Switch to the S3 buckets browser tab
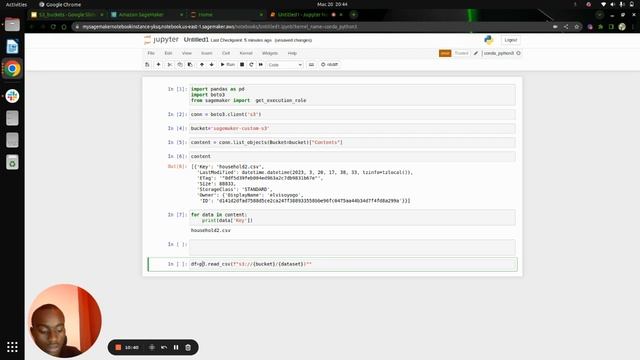This screenshot has height=360, width=640. point(67,14)
